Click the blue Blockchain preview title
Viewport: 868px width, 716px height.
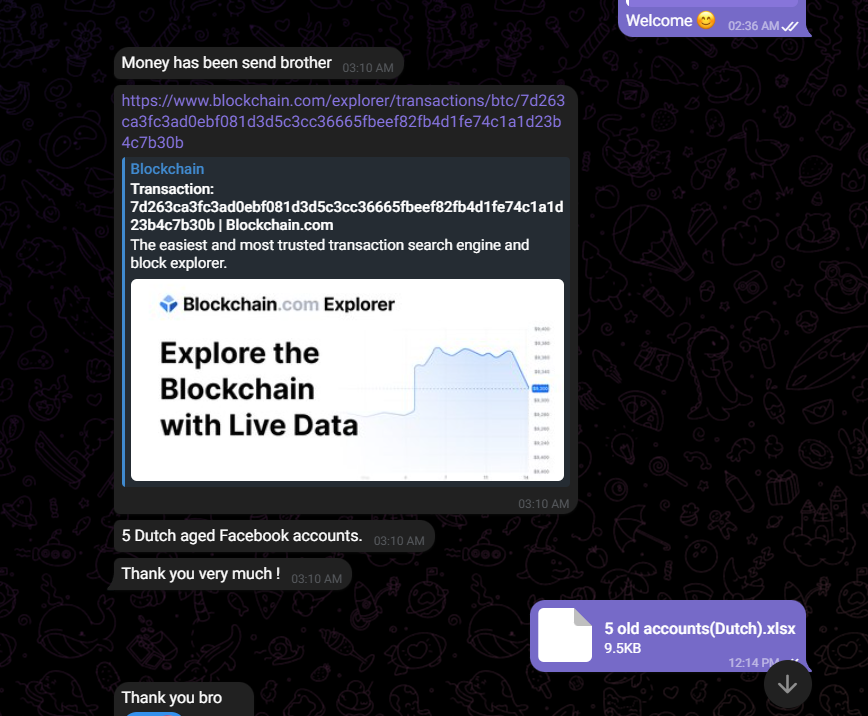[x=167, y=169]
